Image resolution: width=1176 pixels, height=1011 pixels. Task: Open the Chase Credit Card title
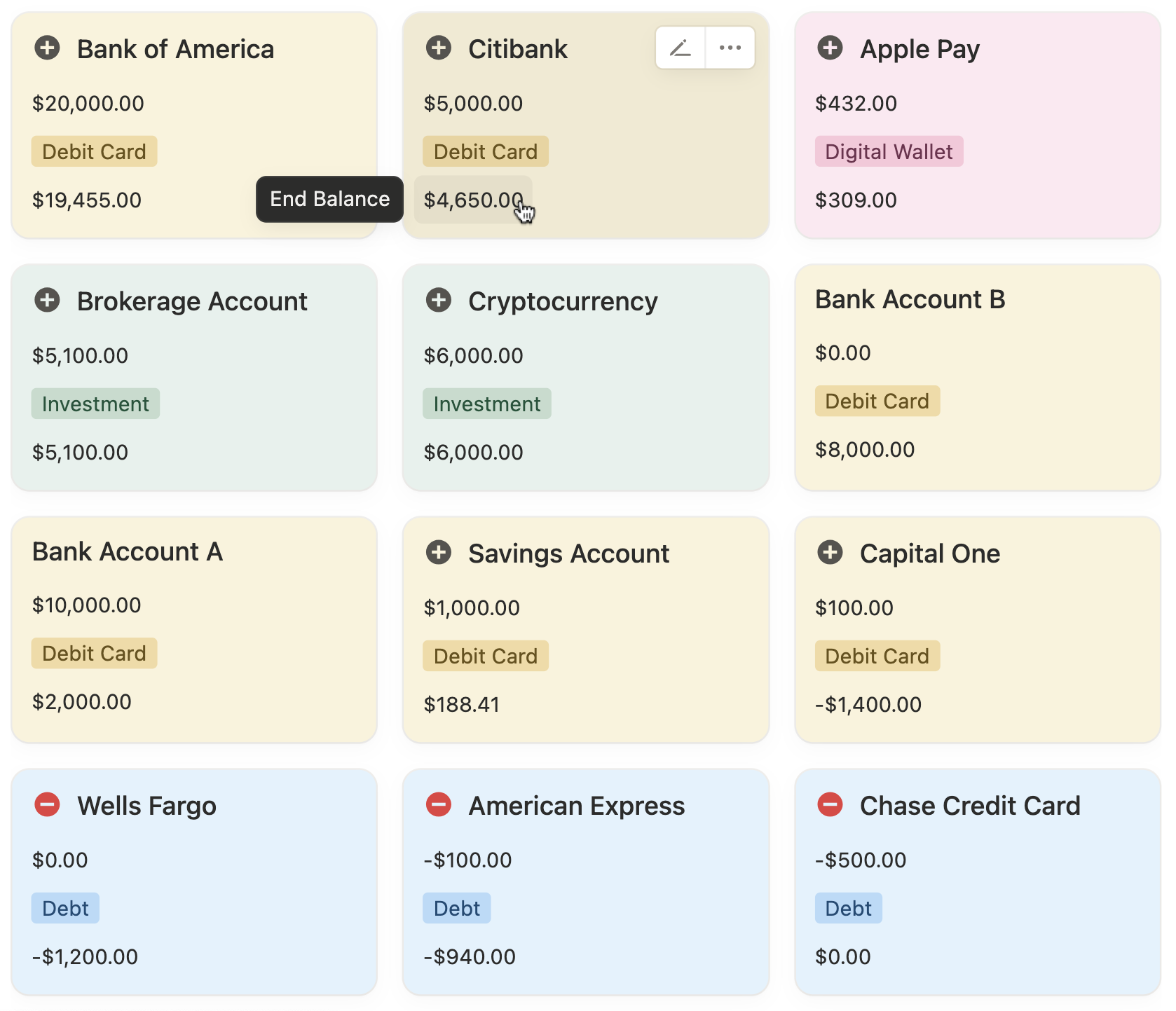970,806
